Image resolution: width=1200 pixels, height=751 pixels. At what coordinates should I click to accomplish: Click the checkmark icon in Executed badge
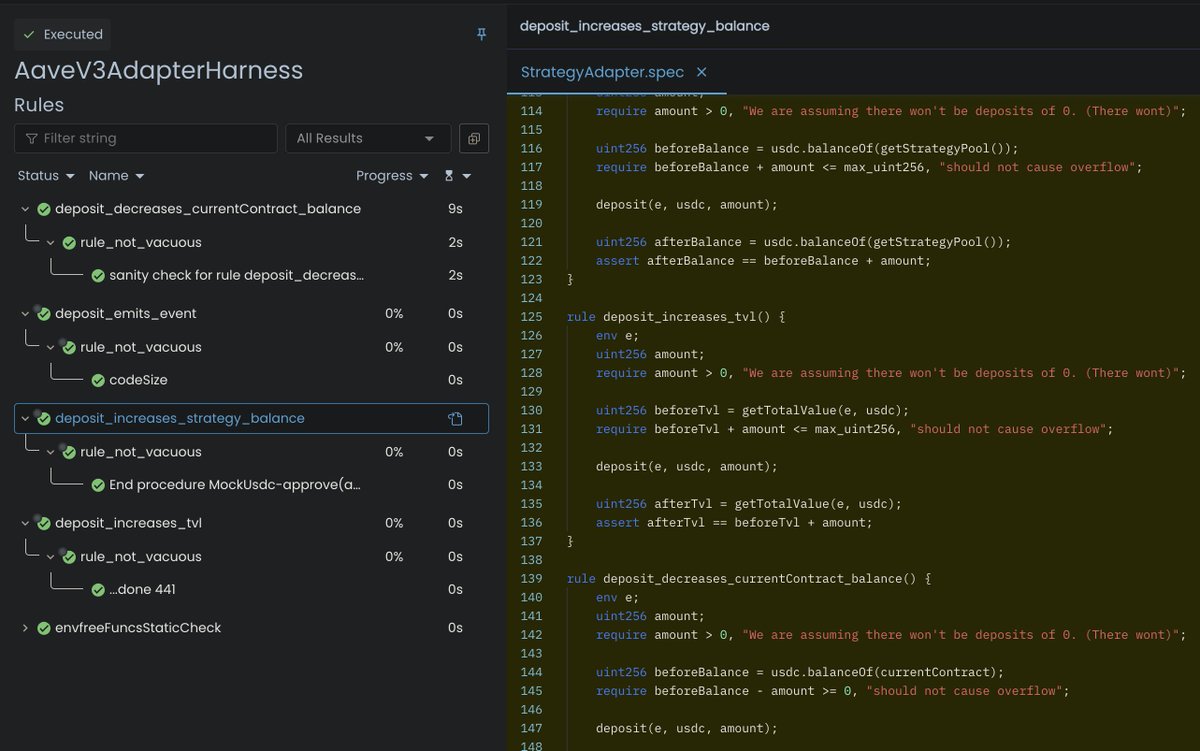click(29, 34)
